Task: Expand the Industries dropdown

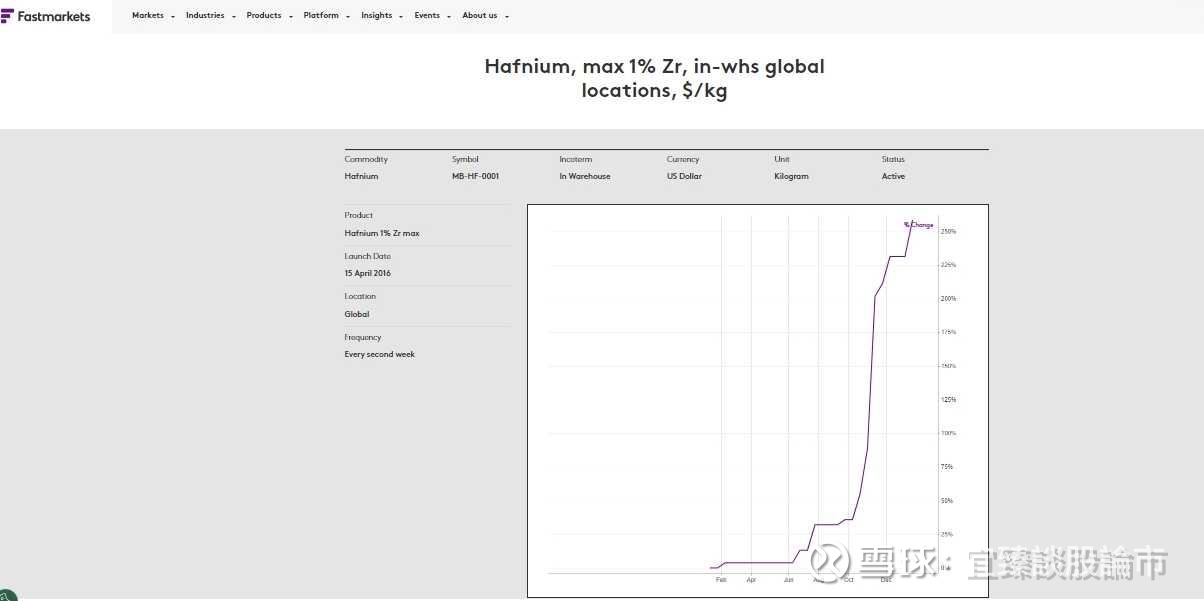Action: [x=211, y=16]
